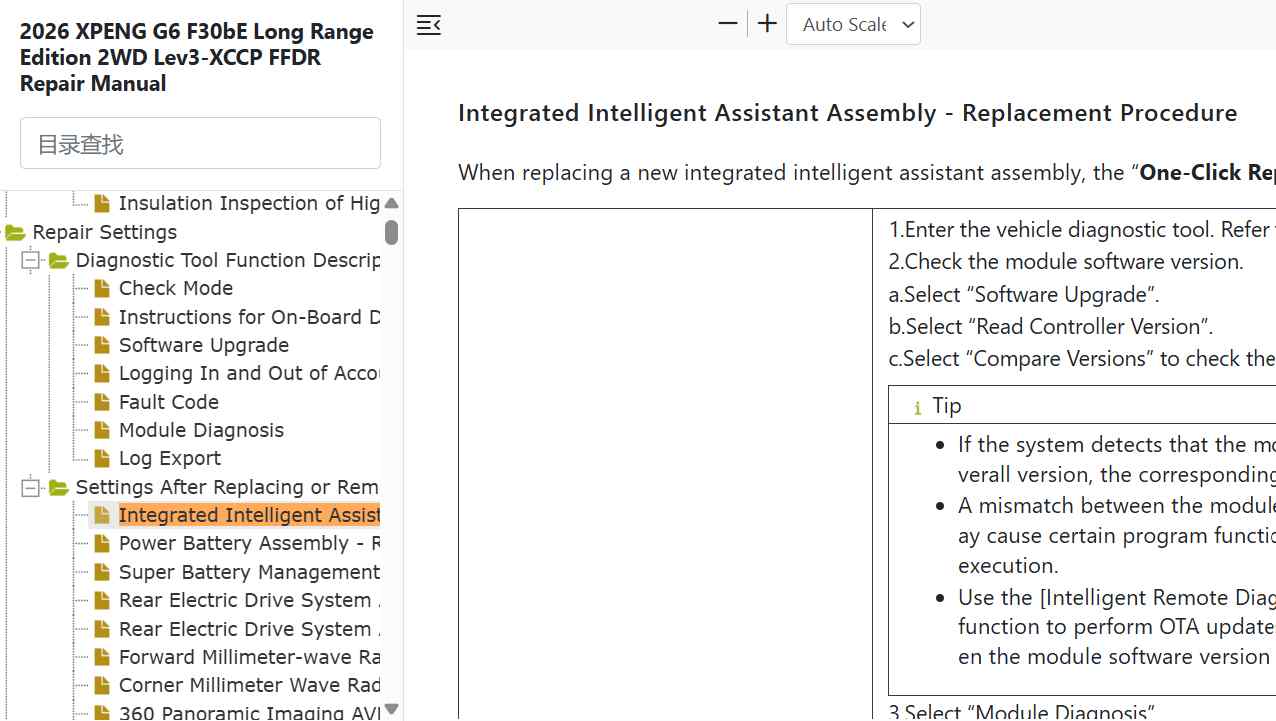
Task: Collapse the Settings After Replacing or Removing node
Action: tap(30, 487)
